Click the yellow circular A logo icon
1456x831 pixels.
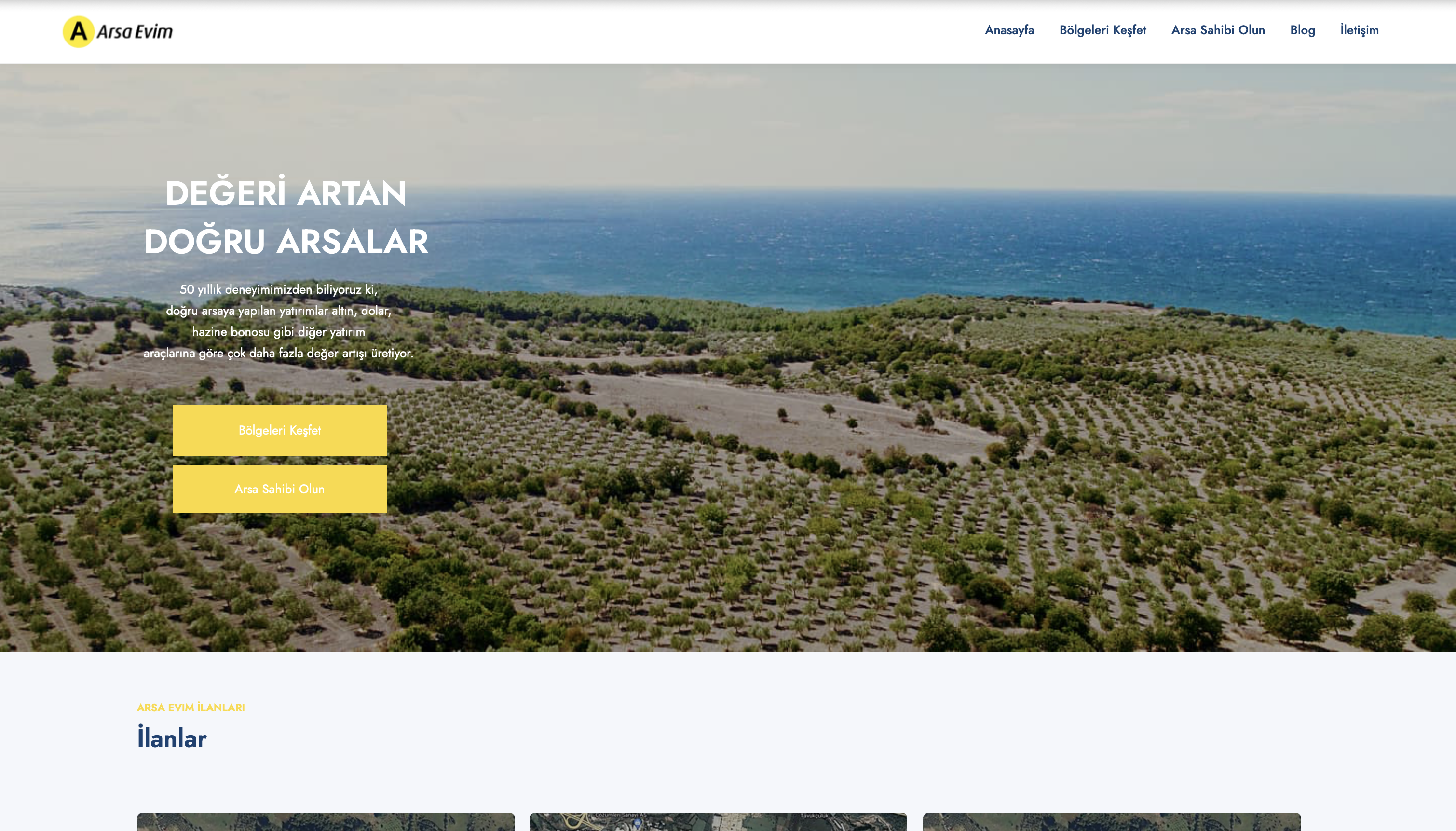[78, 31]
